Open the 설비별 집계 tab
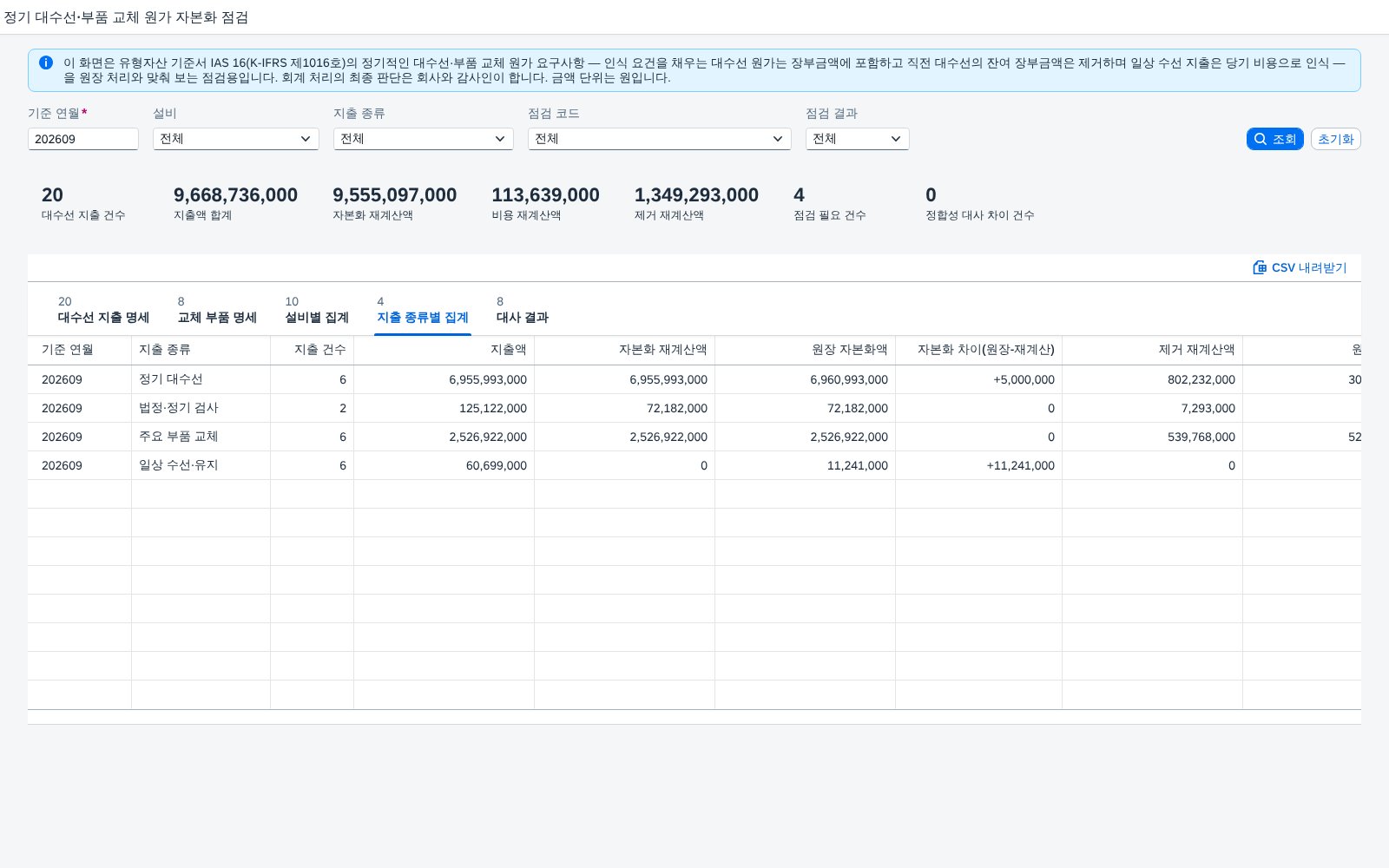 coord(317,310)
